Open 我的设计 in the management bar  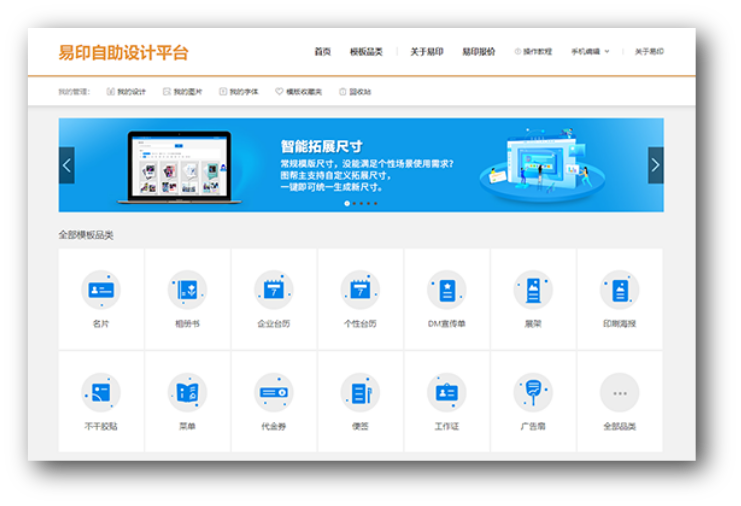tap(126, 92)
